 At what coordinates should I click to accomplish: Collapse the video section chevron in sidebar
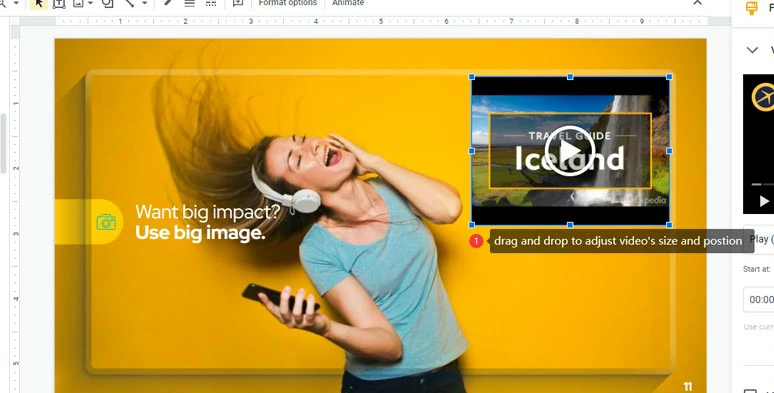(752, 50)
